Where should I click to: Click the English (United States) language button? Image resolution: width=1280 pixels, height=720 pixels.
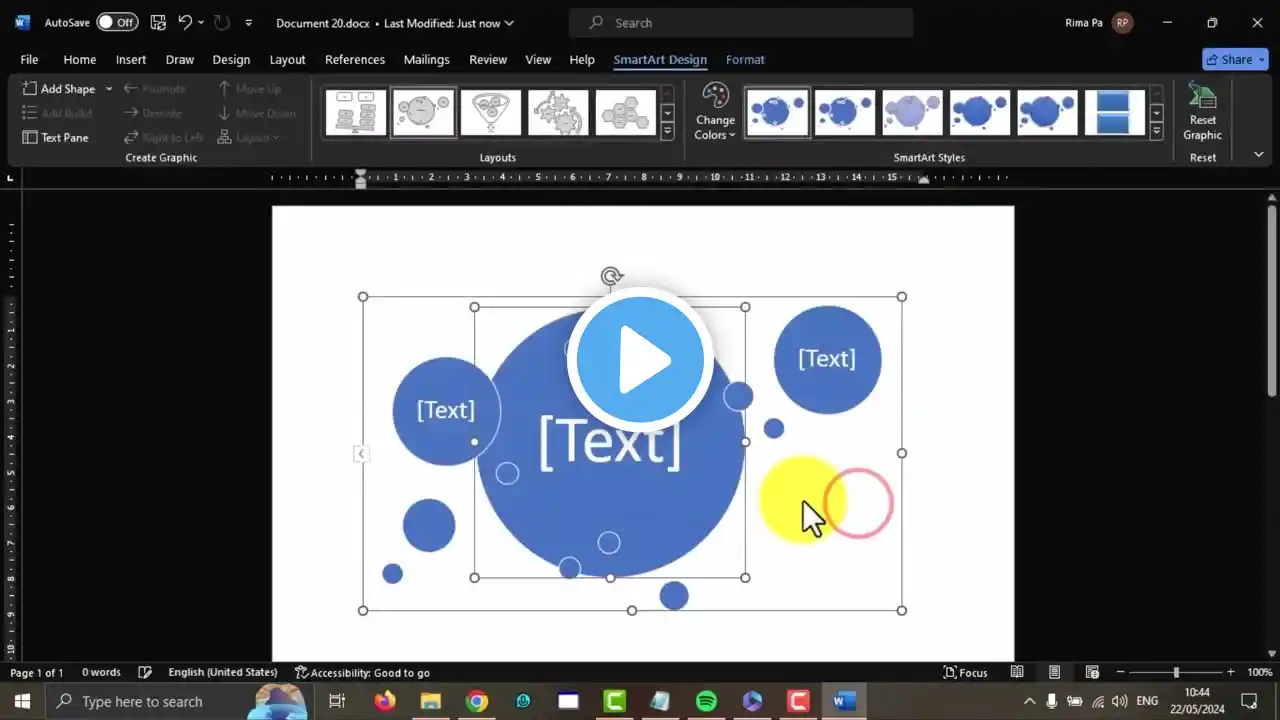pyautogui.click(x=223, y=673)
